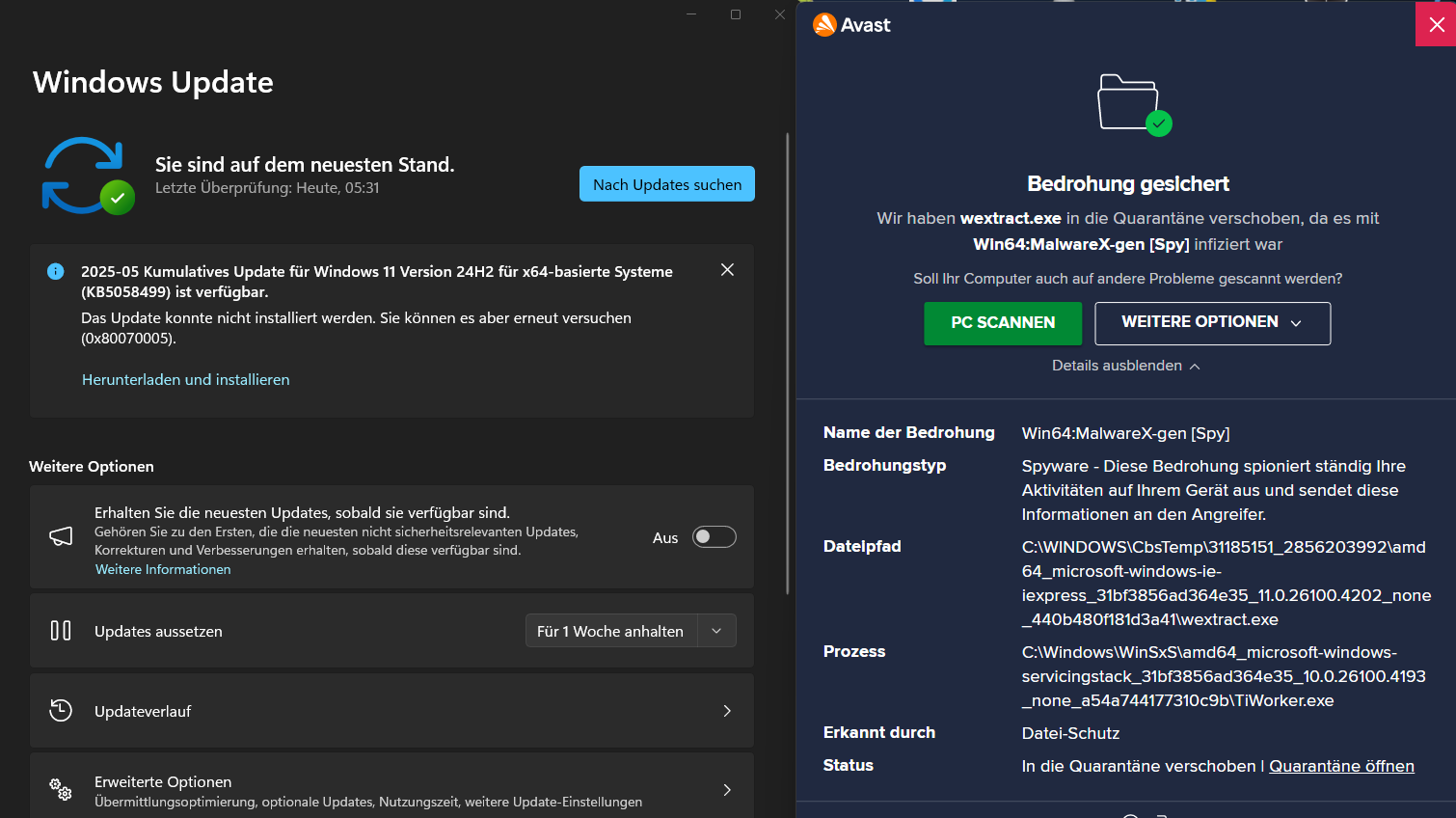Viewport: 1456px width, 818px height.
Task: Click the Win64:MalwareX-gen [Spy] threat name value
Action: (x=1125, y=433)
